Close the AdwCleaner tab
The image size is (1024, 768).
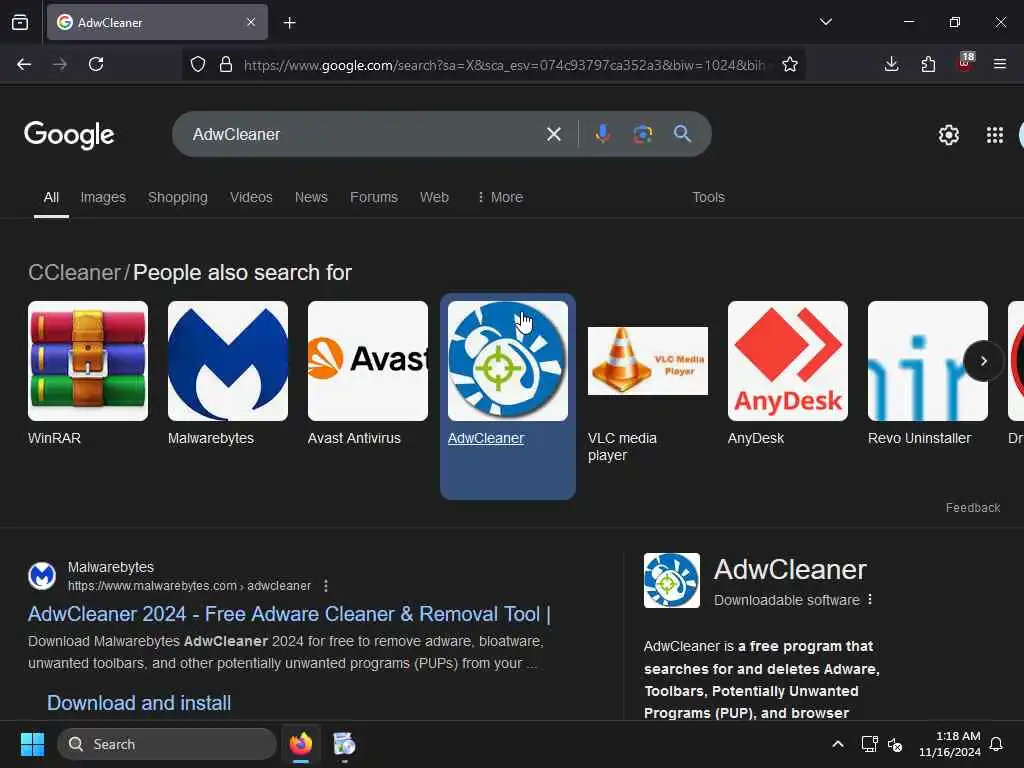251,22
